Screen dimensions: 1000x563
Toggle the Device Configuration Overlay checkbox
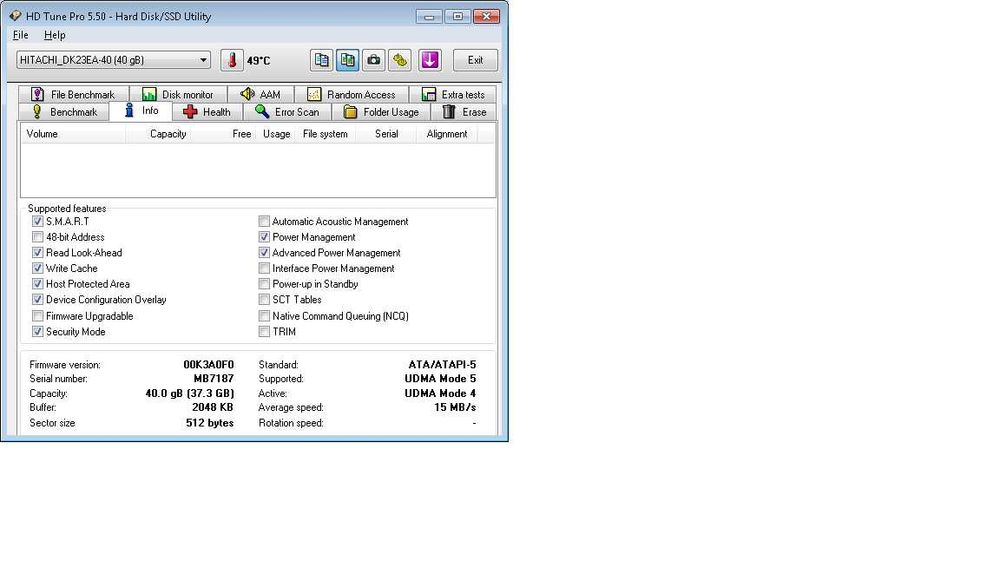click(x=38, y=300)
